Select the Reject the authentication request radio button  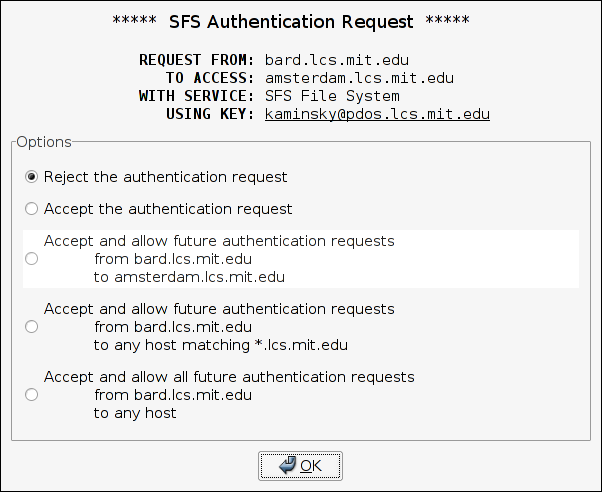[x=32, y=177]
